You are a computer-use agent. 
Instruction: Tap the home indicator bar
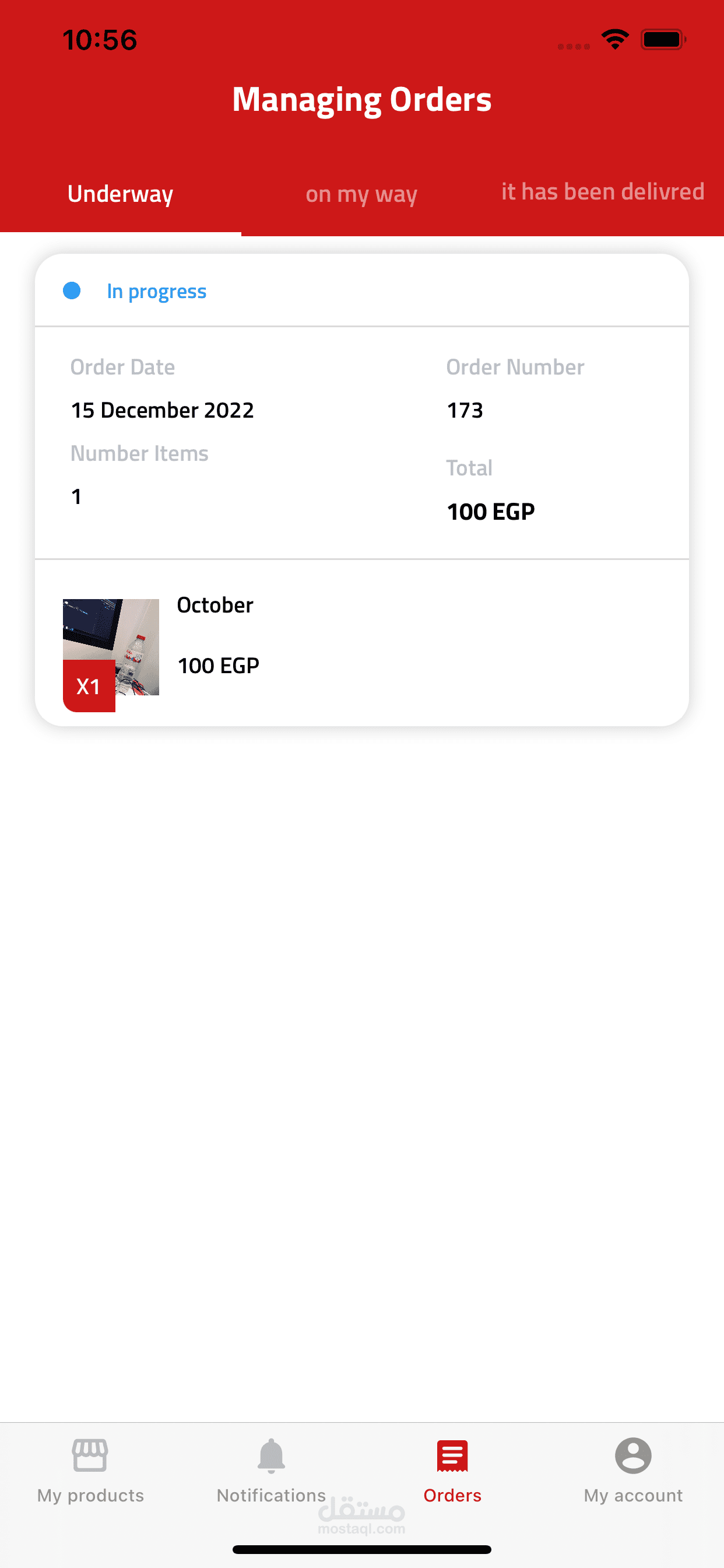point(362,1549)
